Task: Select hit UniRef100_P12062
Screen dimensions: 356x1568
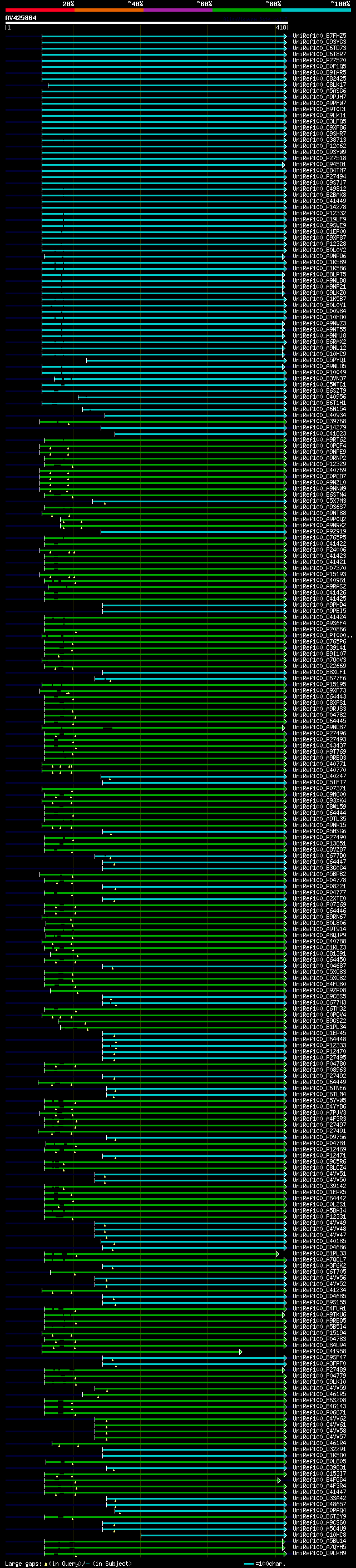Action: coord(319,146)
